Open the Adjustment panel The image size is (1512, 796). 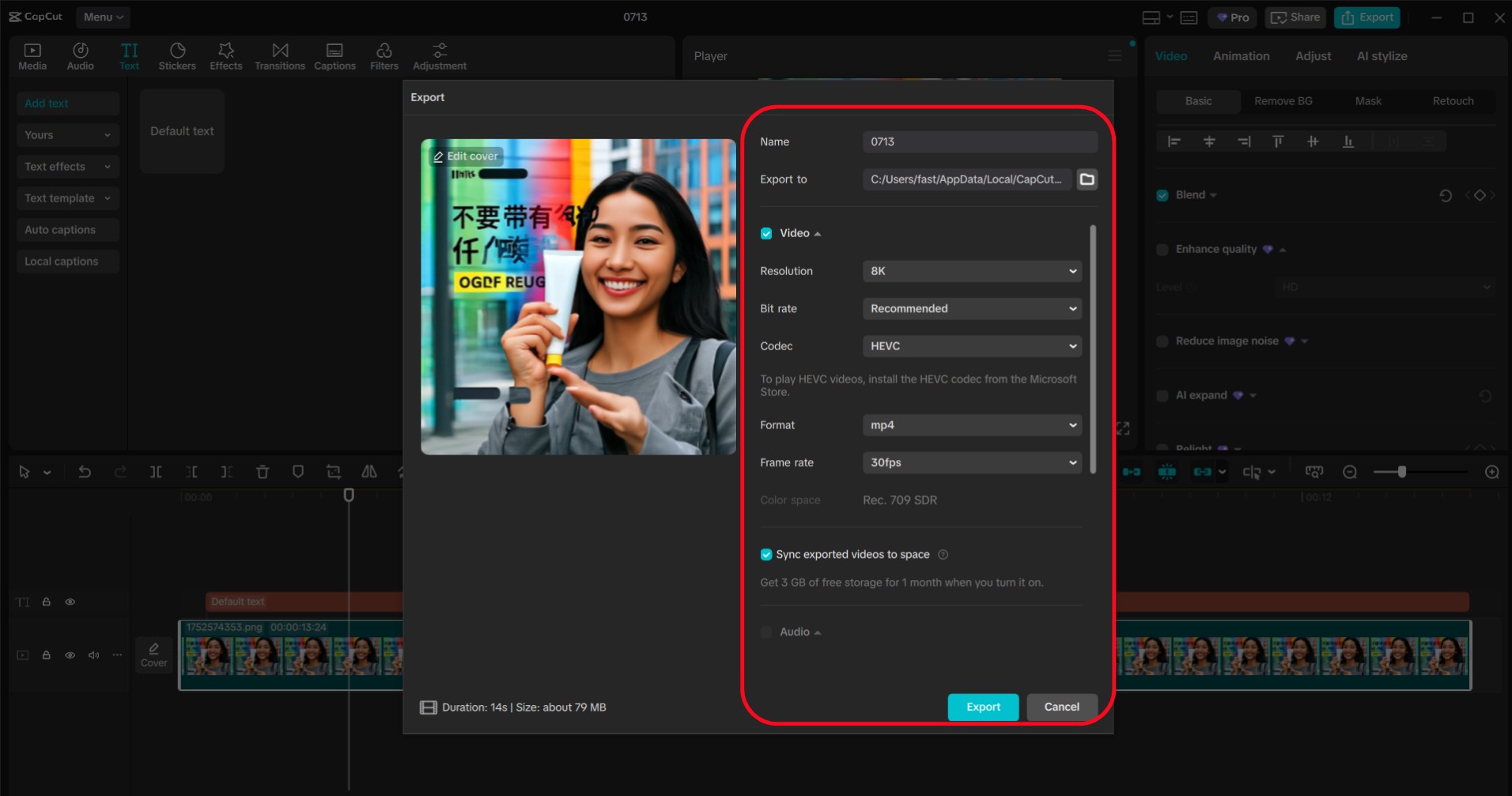440,56
